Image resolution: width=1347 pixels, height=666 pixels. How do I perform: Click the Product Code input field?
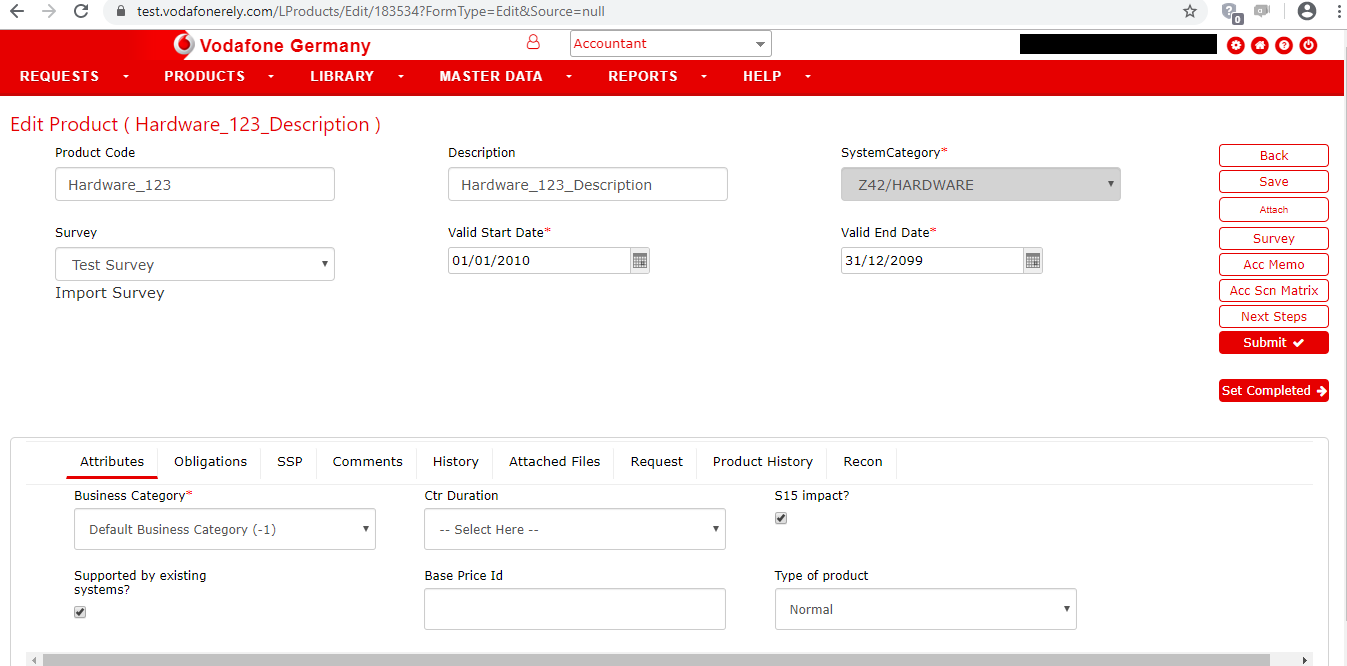click(195, 184)
